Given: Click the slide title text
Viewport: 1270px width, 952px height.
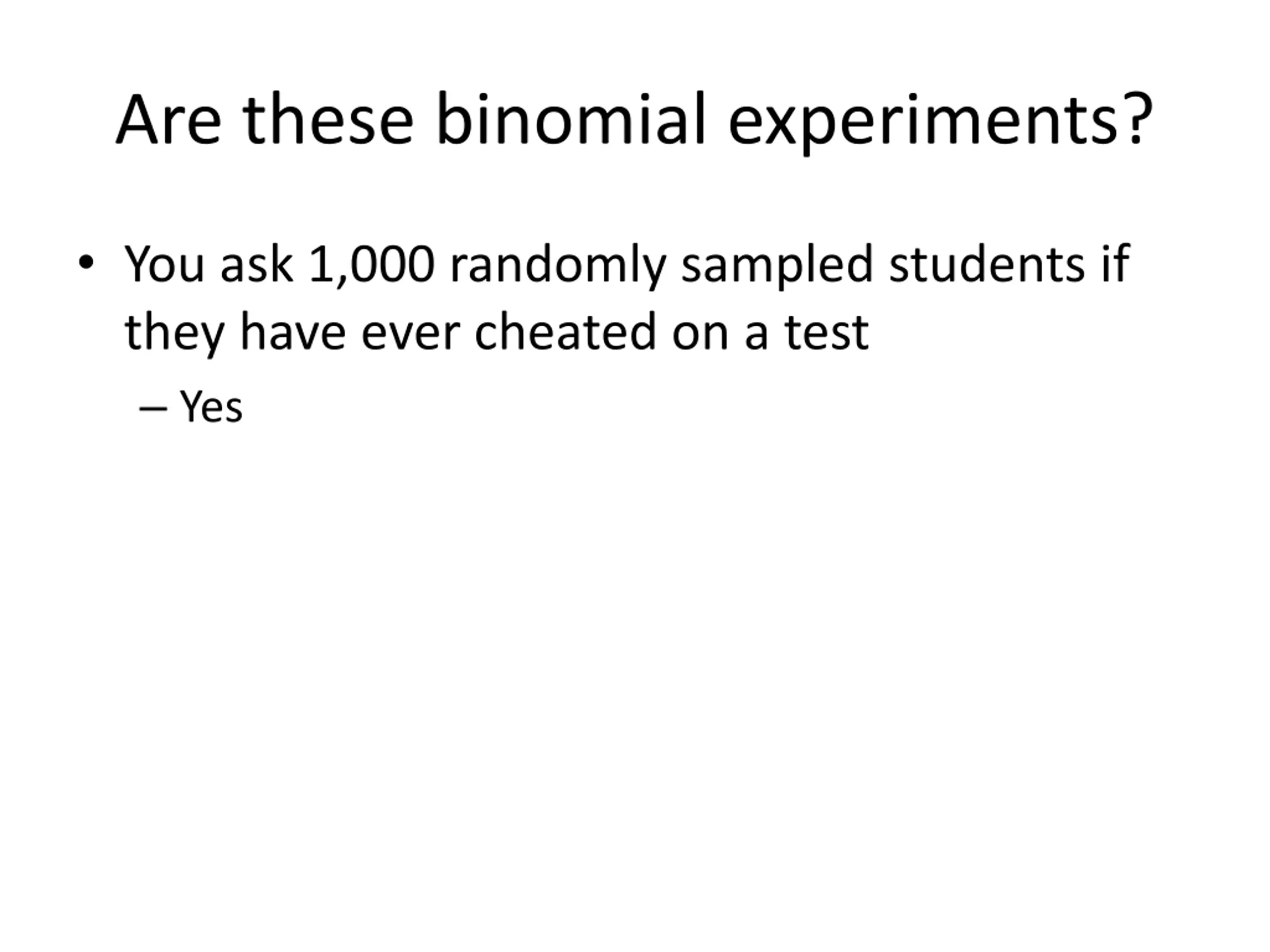Looking at the screenshot, I should (635, 120).
